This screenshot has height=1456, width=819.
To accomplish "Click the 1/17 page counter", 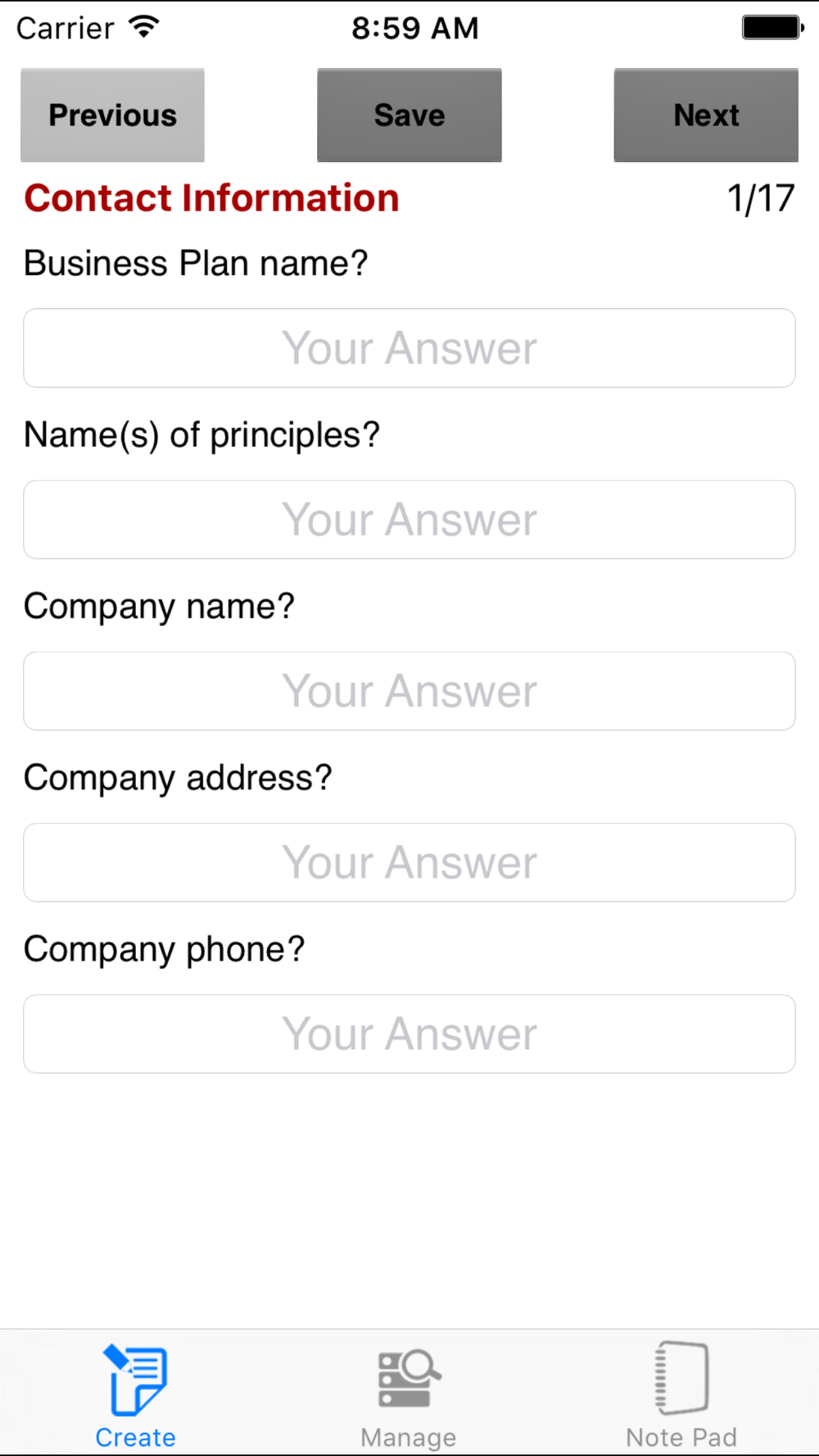I will coord(761,198).
